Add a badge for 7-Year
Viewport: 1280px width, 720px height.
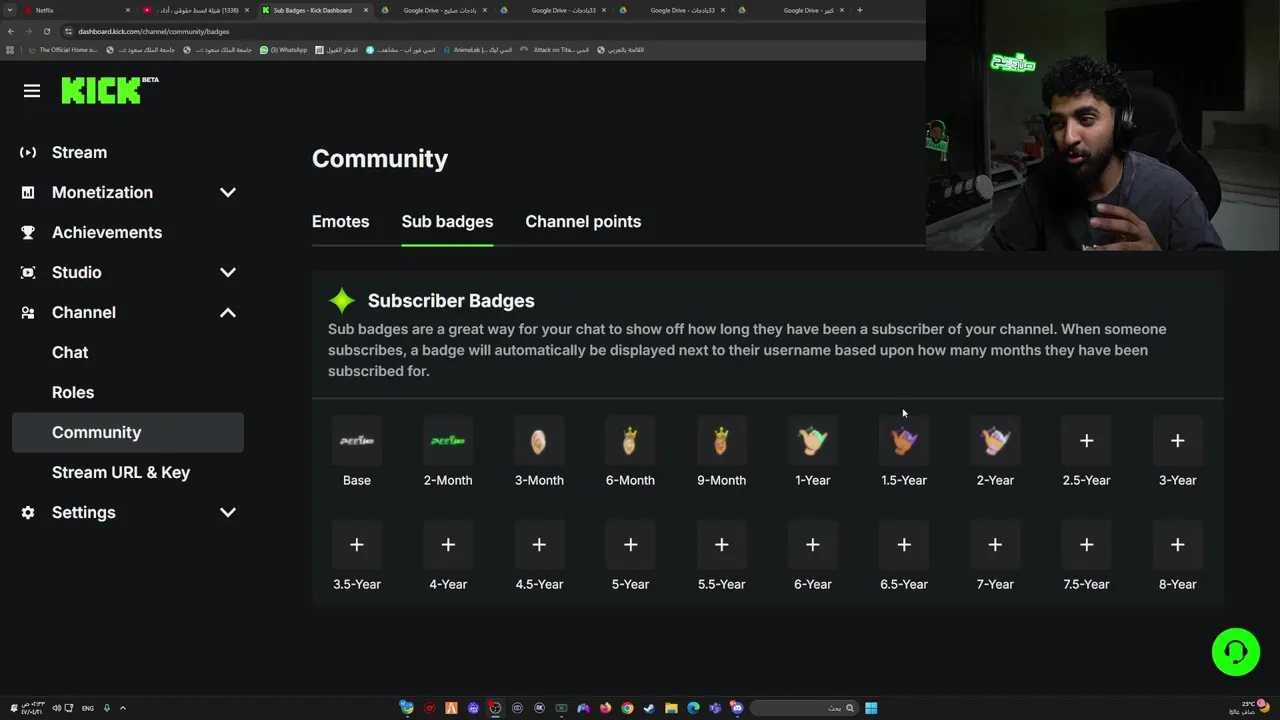click(995, 544)
